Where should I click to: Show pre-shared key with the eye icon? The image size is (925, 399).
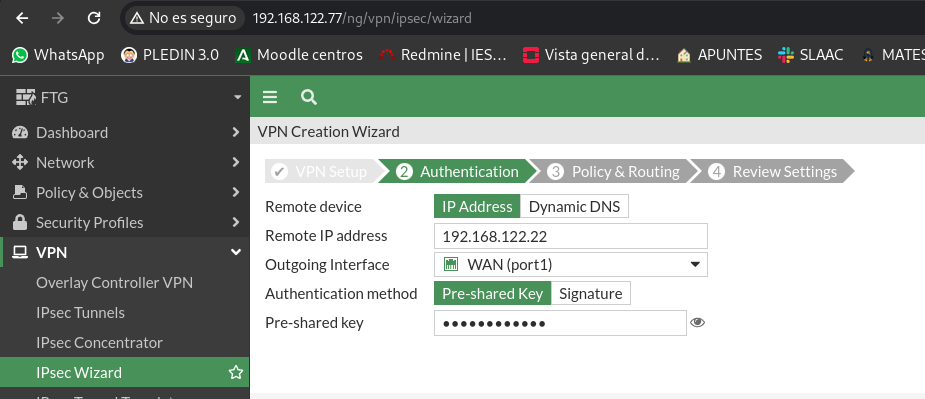pyautogui.click(x=697, y=322)
